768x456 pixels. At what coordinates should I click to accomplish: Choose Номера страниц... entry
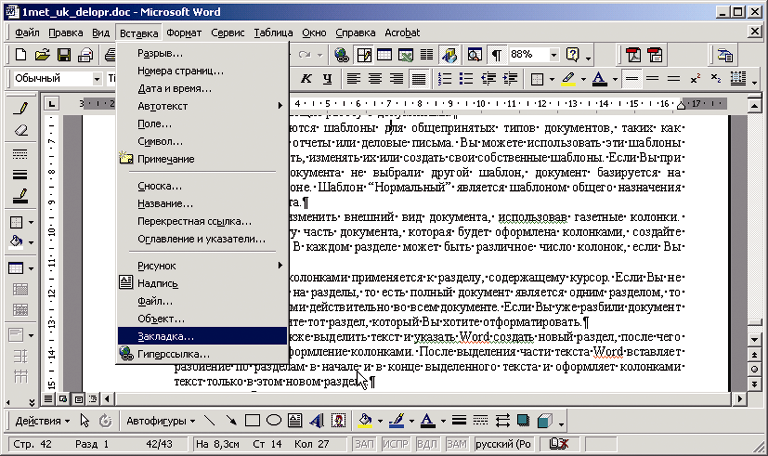coord(202,71)
